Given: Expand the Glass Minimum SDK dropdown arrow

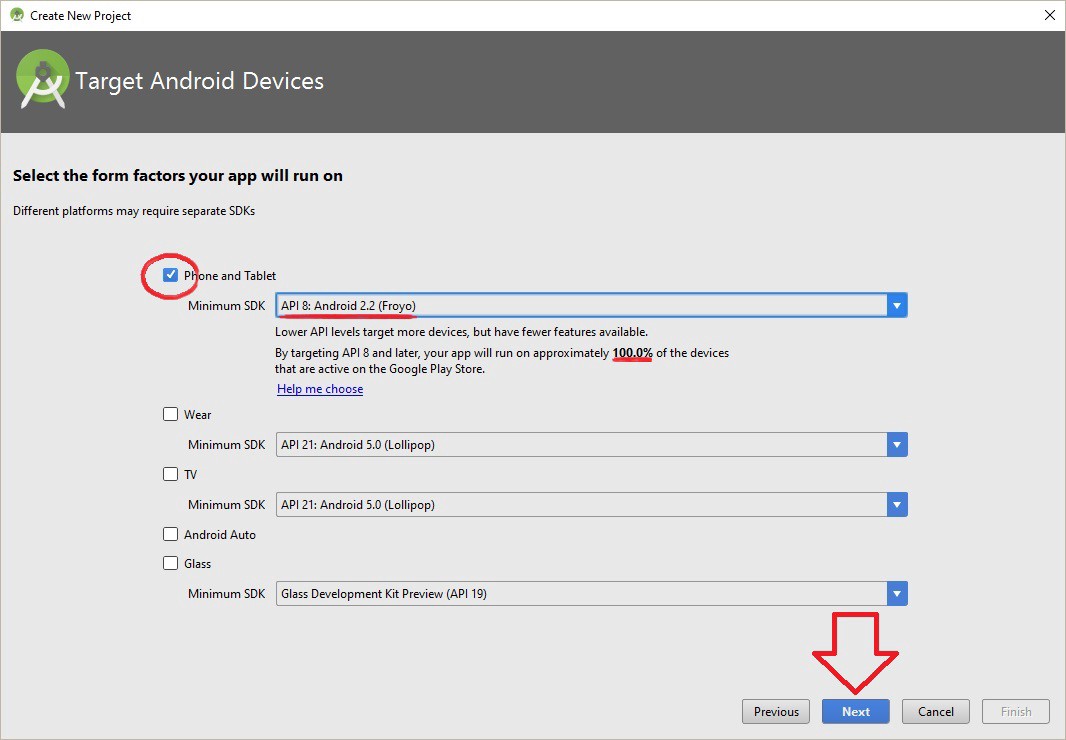Looking at the screenshot, I should [897, 594].
